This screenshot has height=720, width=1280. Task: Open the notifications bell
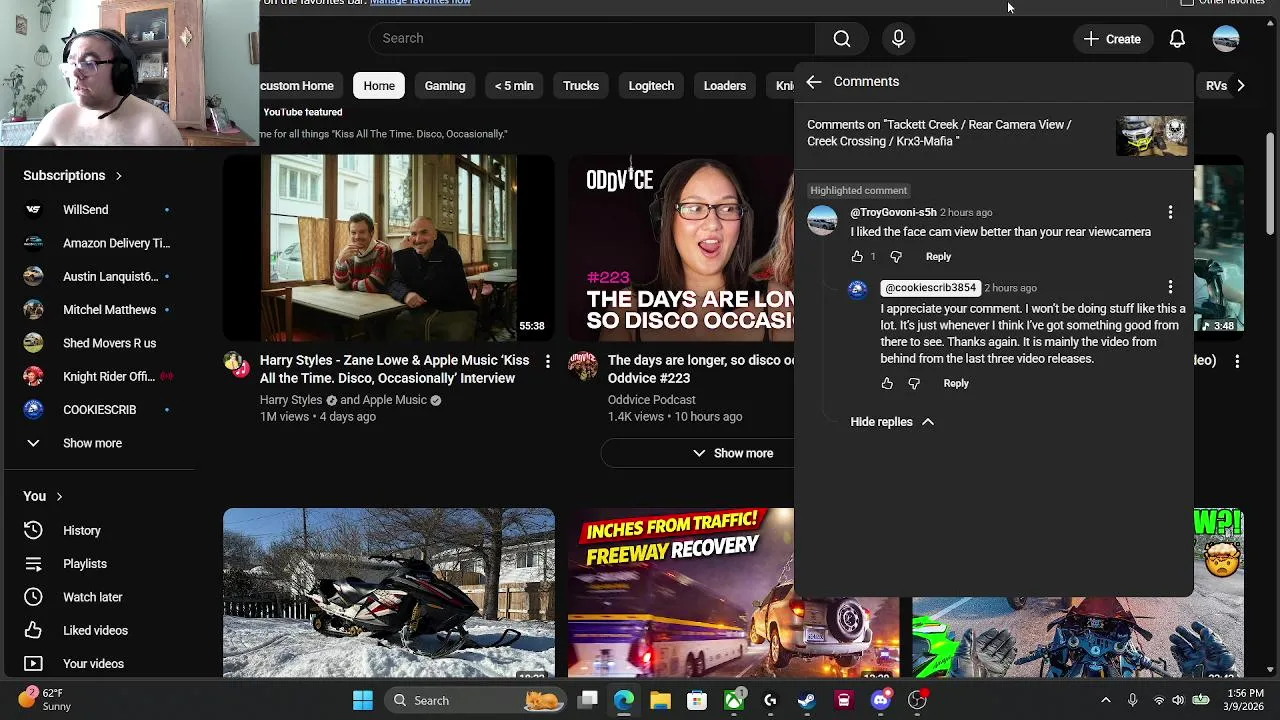[x=1177, y=39]
